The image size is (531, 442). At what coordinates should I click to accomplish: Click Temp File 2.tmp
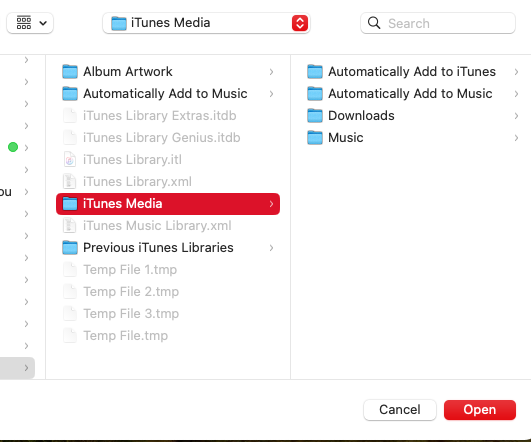tap(168, 292)
